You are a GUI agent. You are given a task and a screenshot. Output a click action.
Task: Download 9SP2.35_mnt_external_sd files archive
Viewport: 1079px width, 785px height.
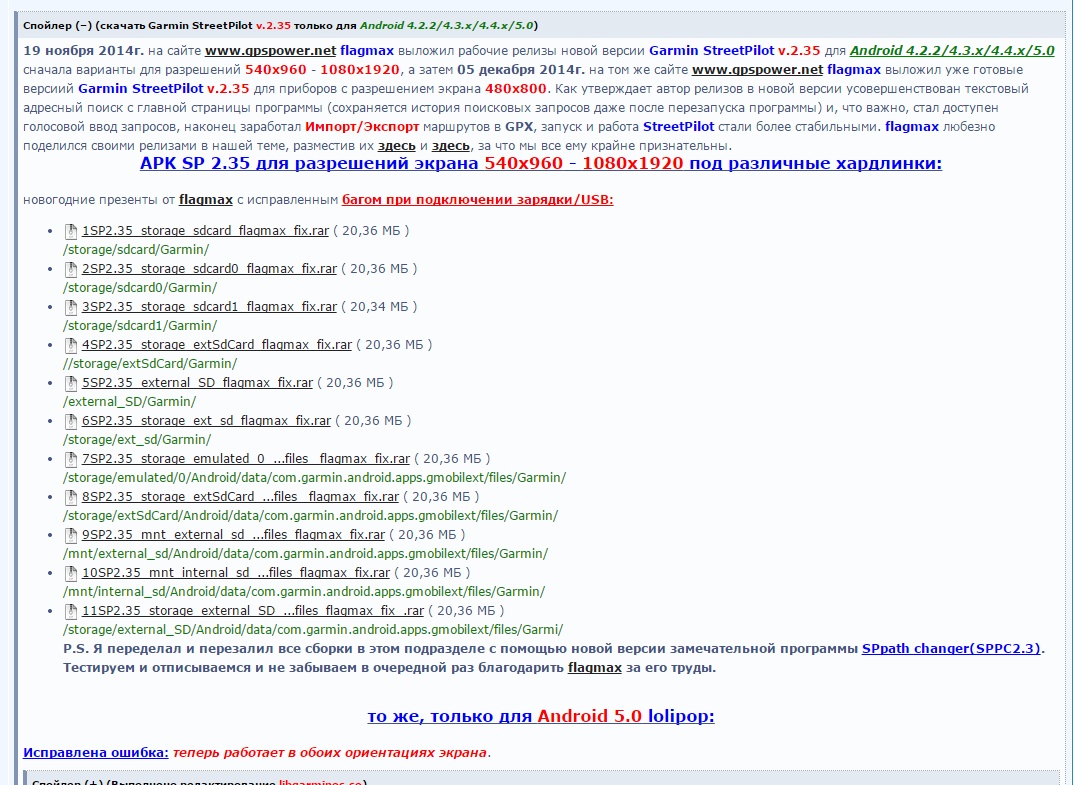tap(233, 535)
